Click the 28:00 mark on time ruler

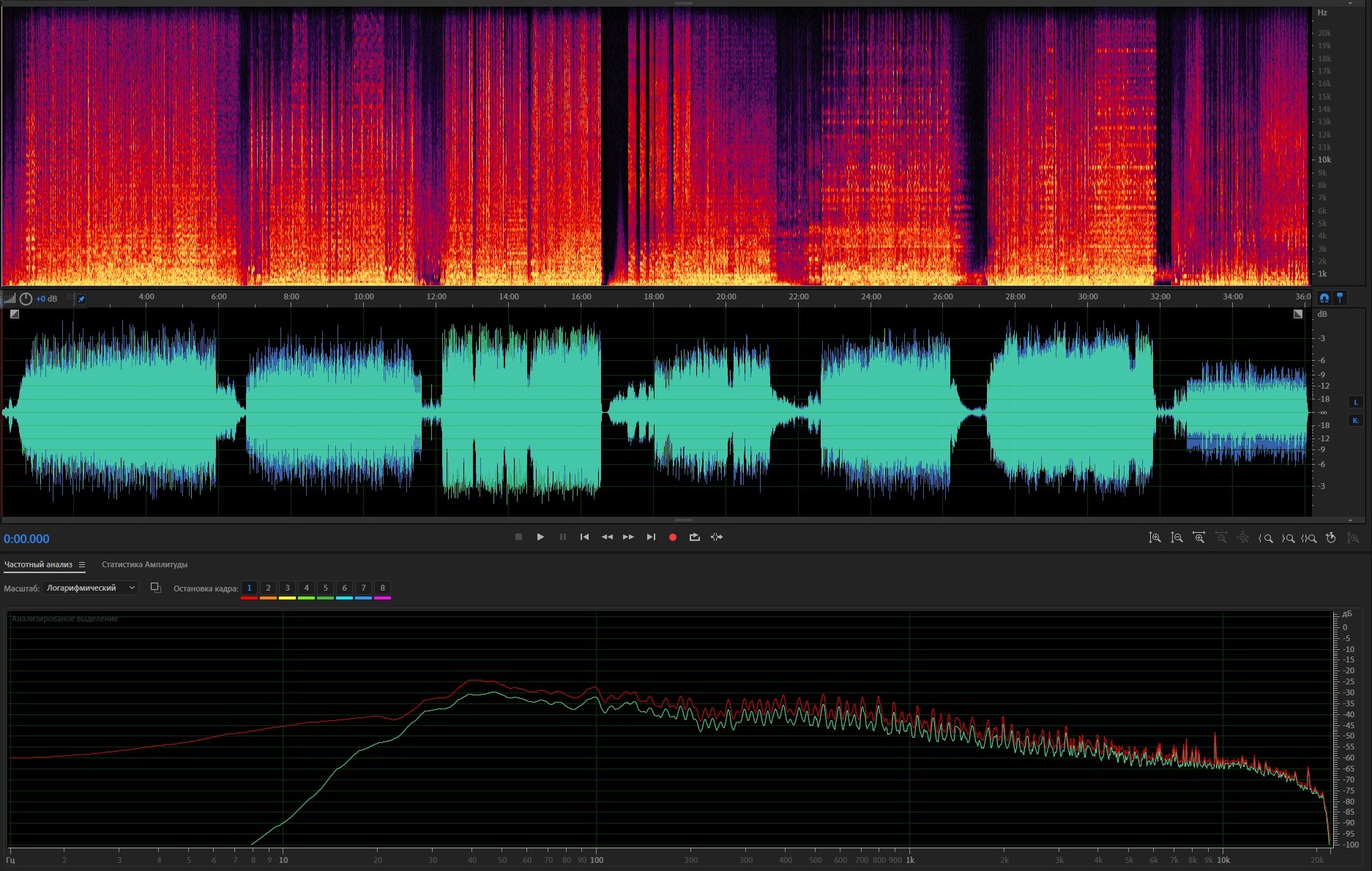(1015, 296)
